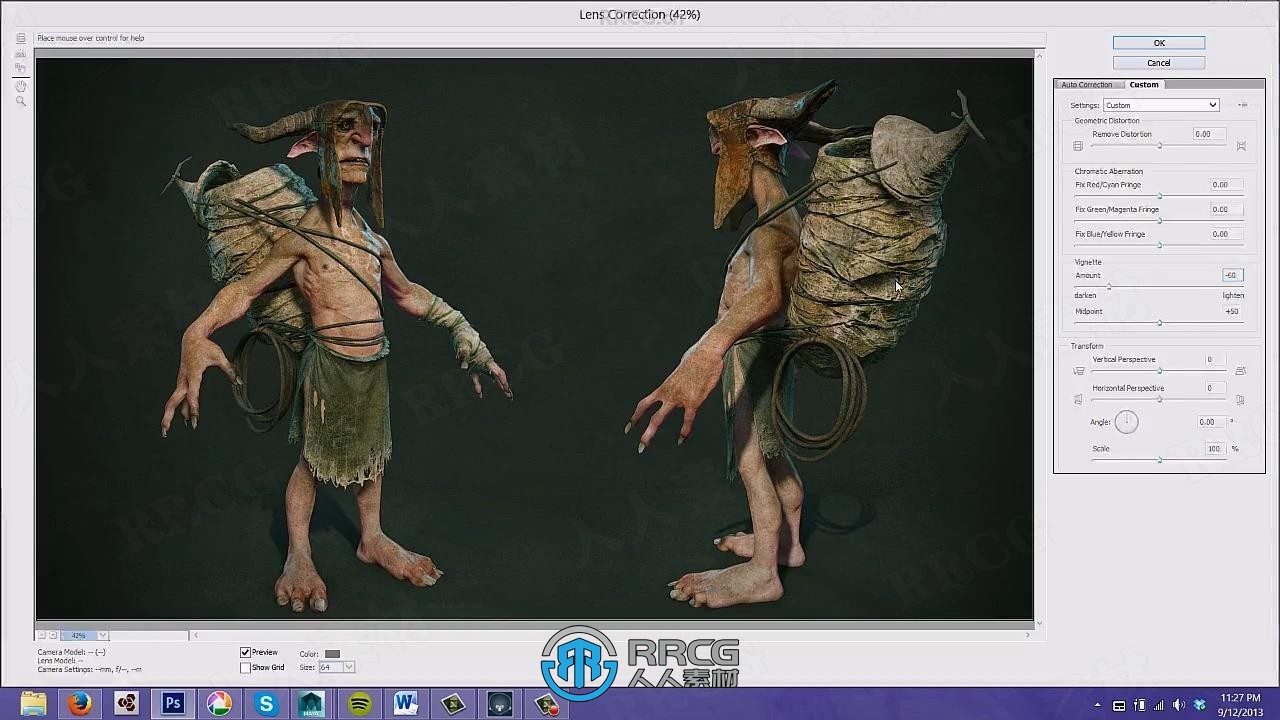Click the Fix Blue/Yellow Fringe slider
The height and width of the screenshot is (720, 1280).
1159,245
